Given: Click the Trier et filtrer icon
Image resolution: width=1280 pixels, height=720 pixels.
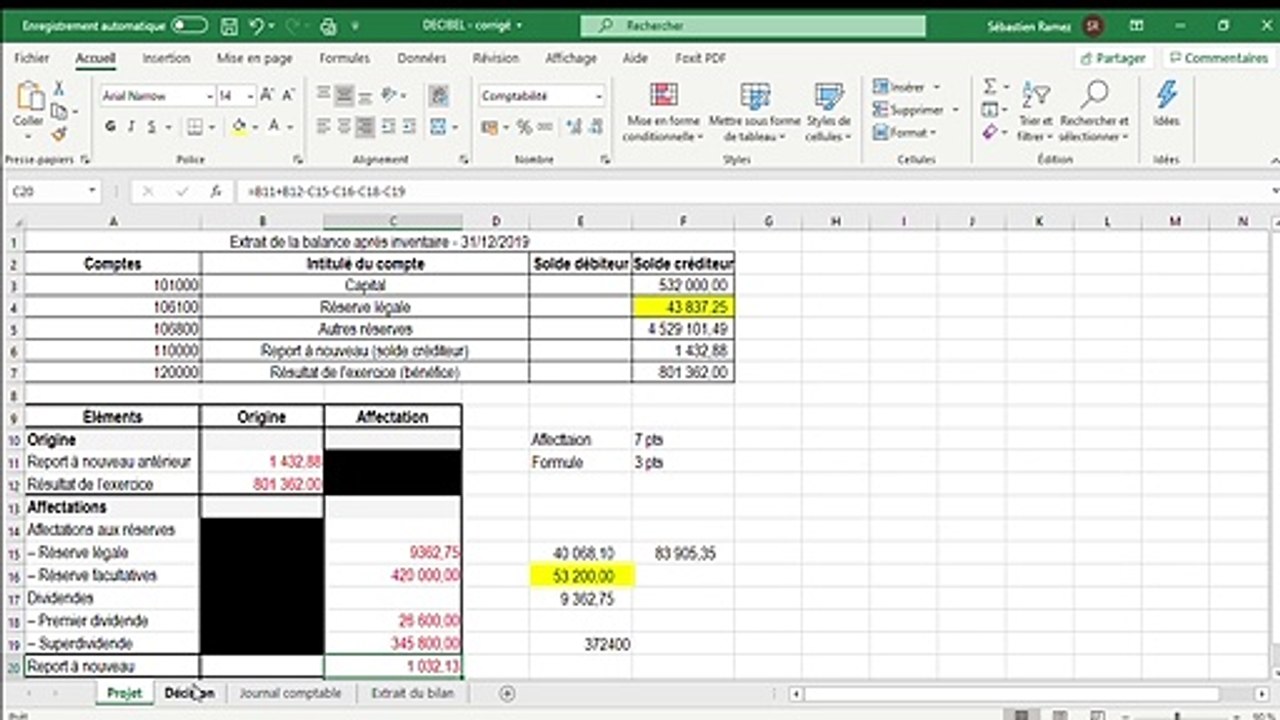Looking at the screenshot, I should [1036, 96].
